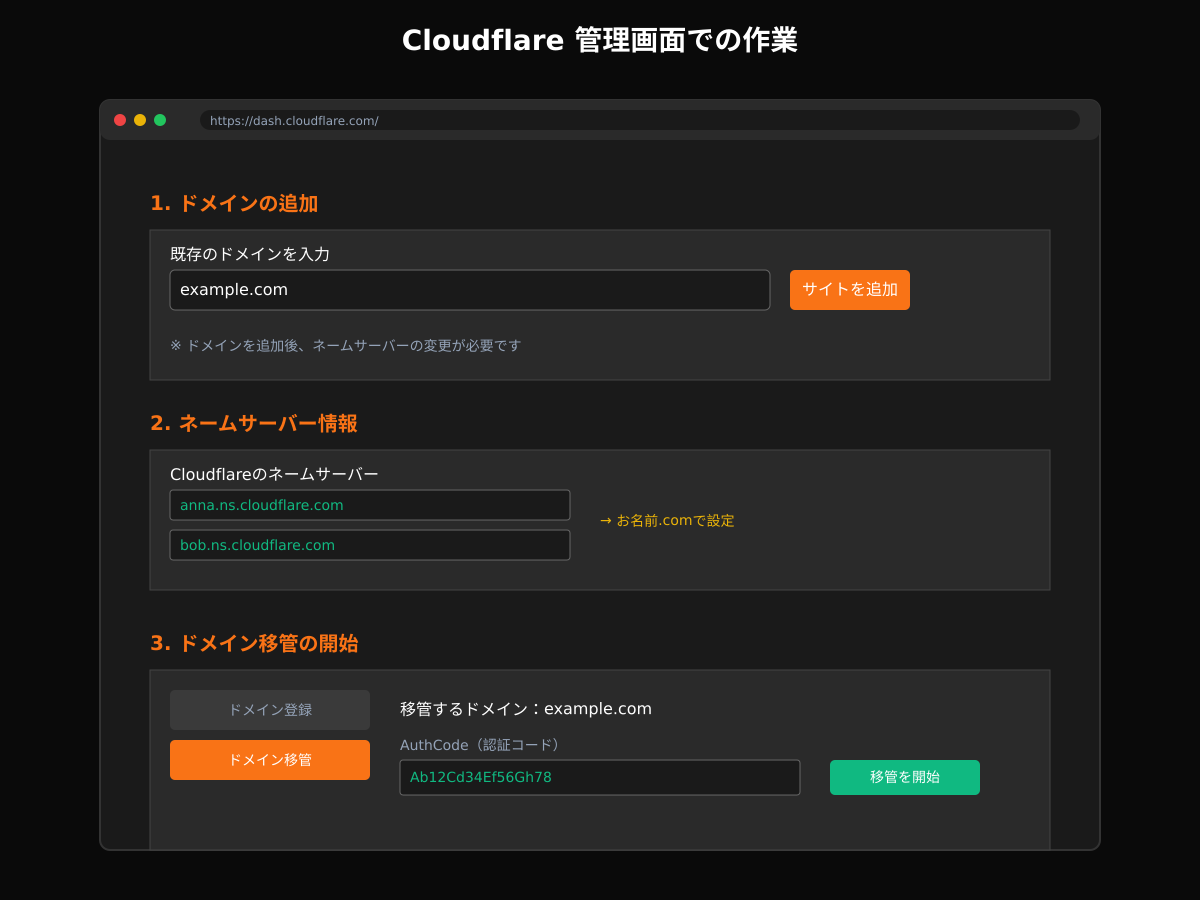Switch to the ドメイン登録 tab
This screenshot has width=1200, height=900.
point(270,710)
